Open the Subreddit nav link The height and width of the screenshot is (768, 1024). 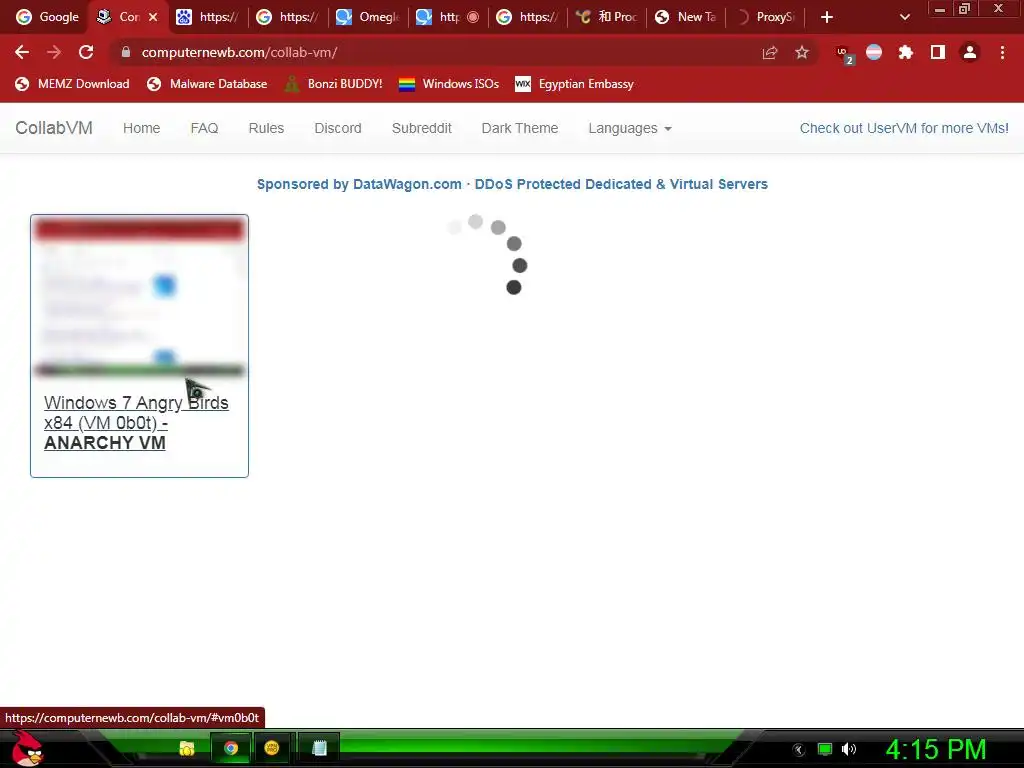[x=421, y=128]
